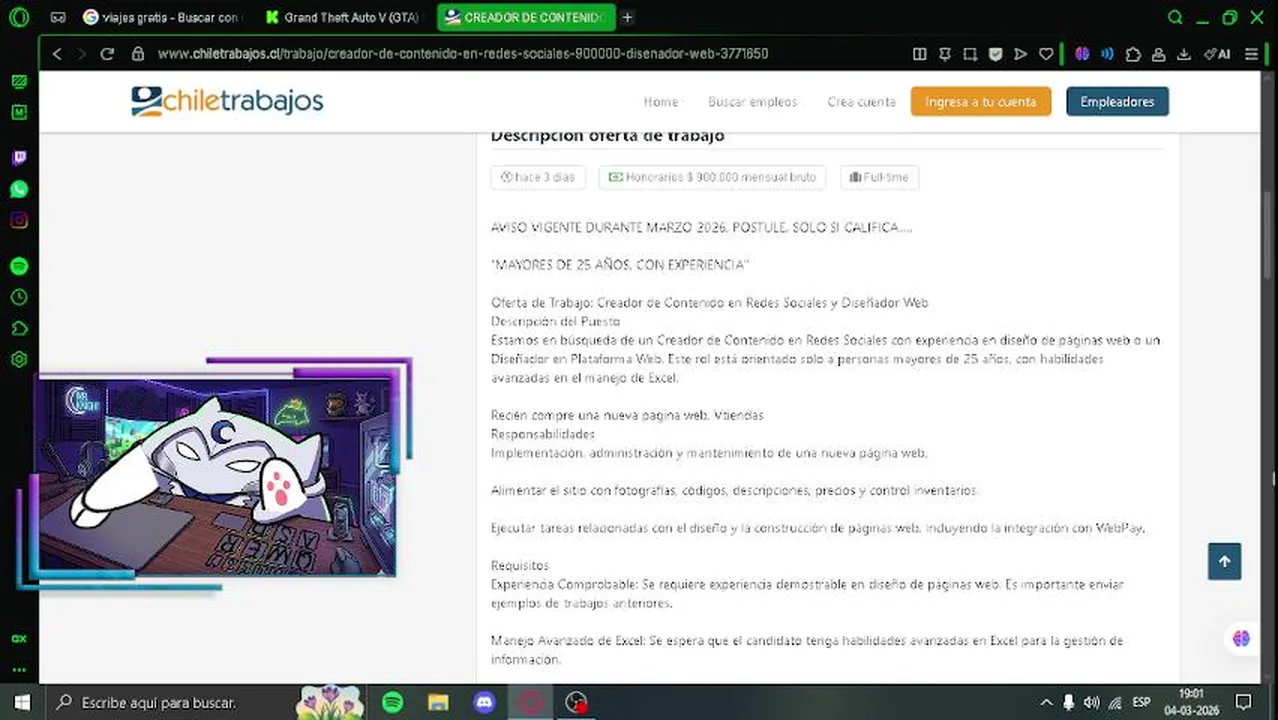Open Discord from the taskbar
Screen dimensions: 1278x720
[x=484, y=702]
